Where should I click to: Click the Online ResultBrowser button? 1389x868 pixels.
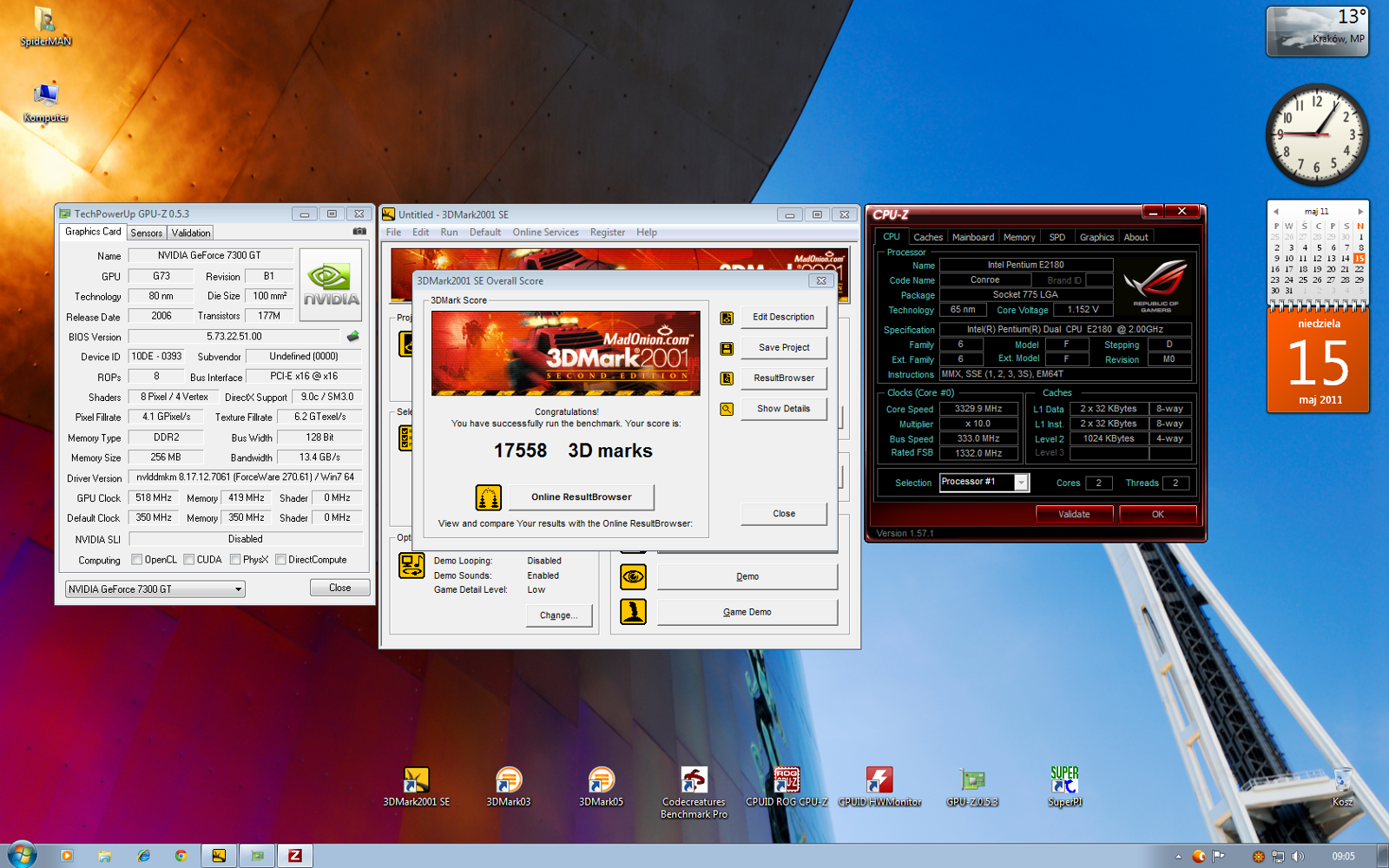581,497
